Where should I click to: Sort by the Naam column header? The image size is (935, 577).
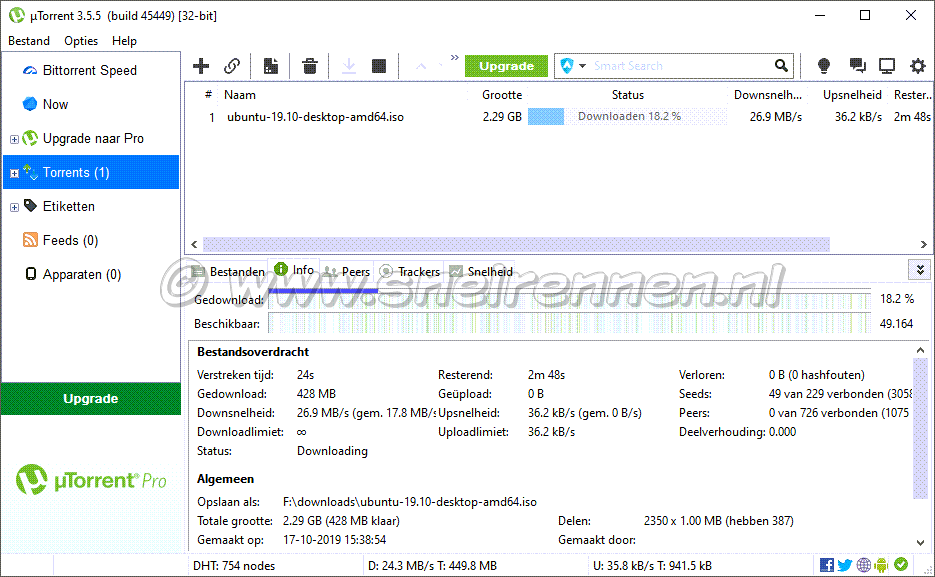240,95
